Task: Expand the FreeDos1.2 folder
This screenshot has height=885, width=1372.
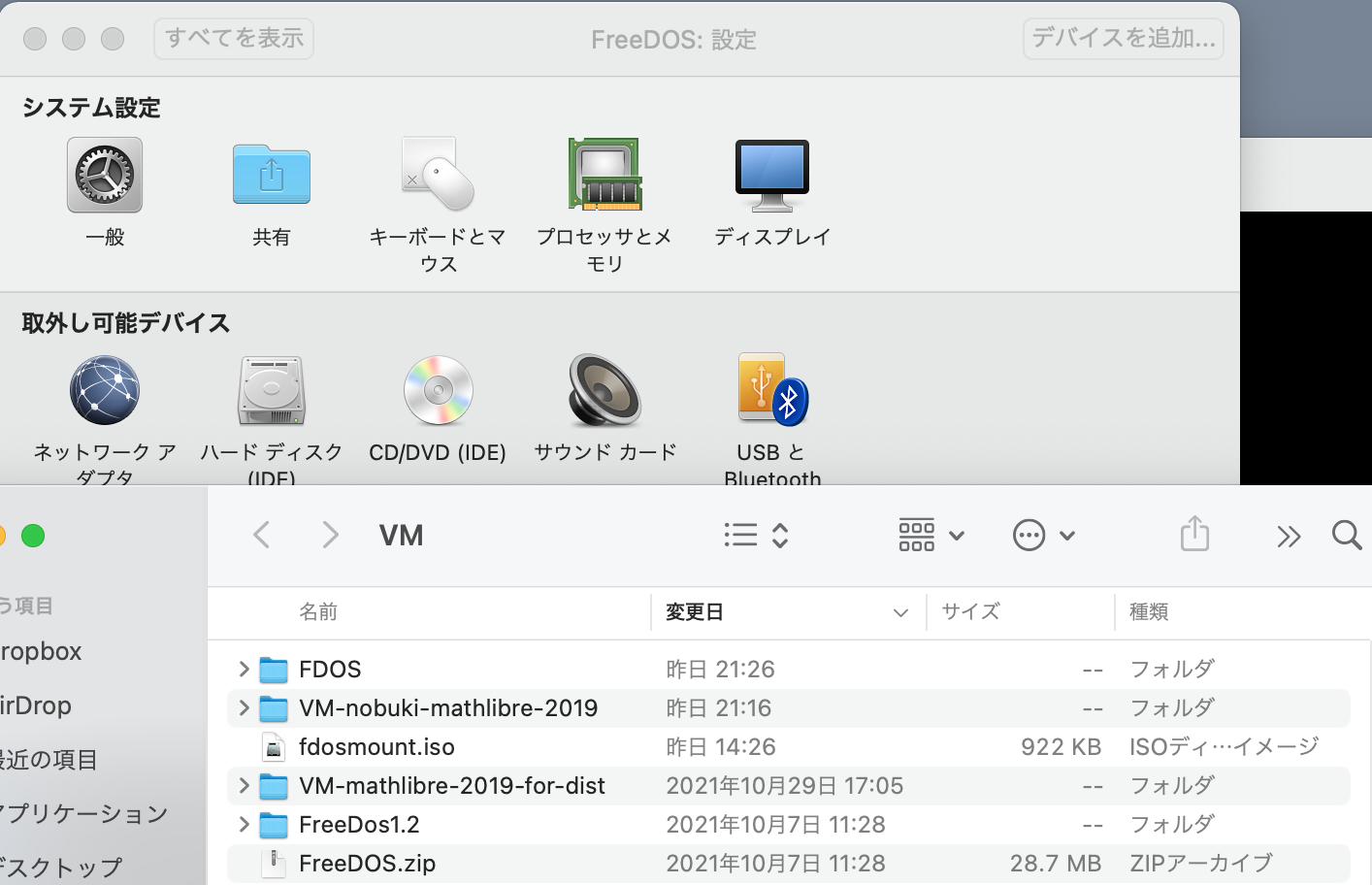Action: (244, 825)
